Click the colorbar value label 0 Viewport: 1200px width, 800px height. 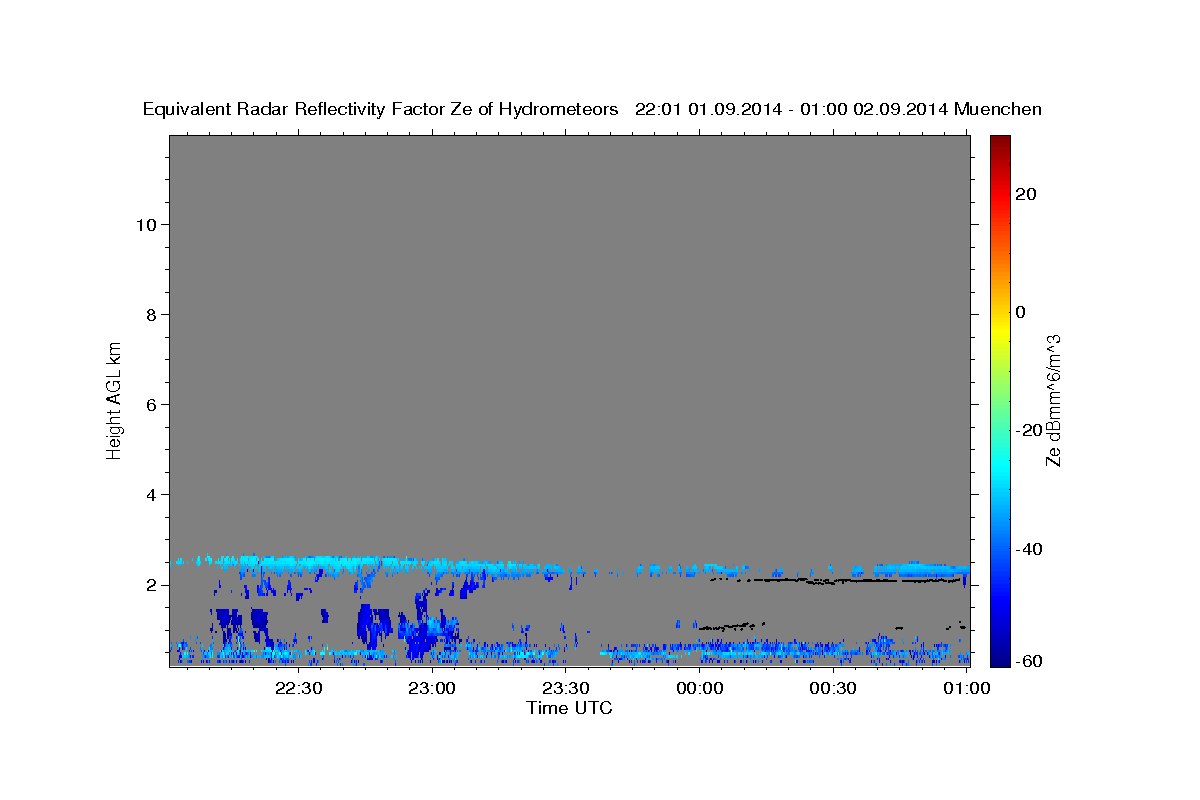(x=1021, y=312)
